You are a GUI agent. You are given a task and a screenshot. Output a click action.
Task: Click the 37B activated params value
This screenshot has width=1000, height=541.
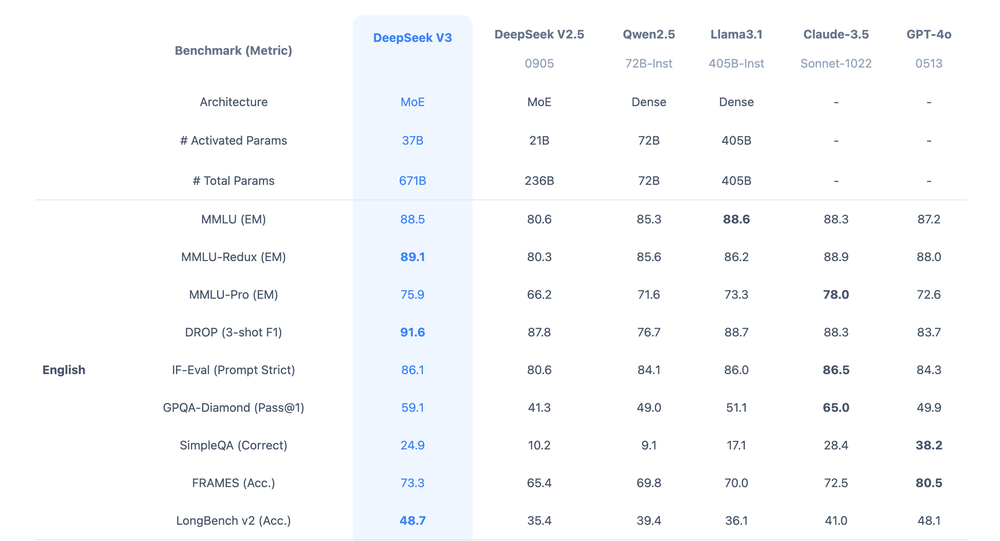tap(412, 140)
